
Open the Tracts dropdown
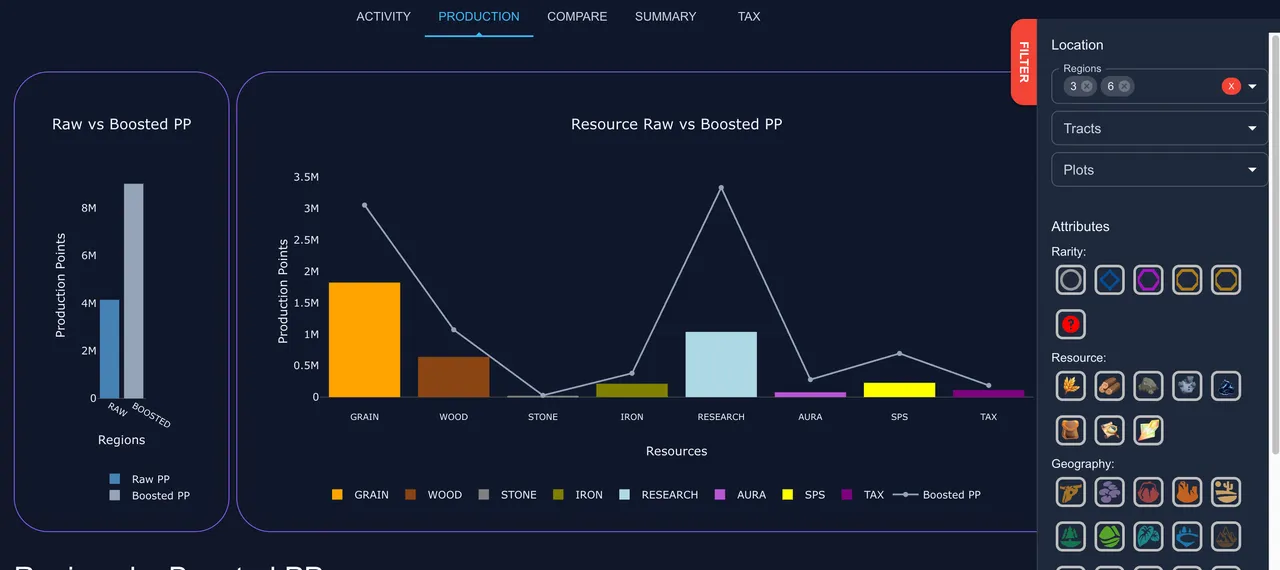[x=1160, y=128]
